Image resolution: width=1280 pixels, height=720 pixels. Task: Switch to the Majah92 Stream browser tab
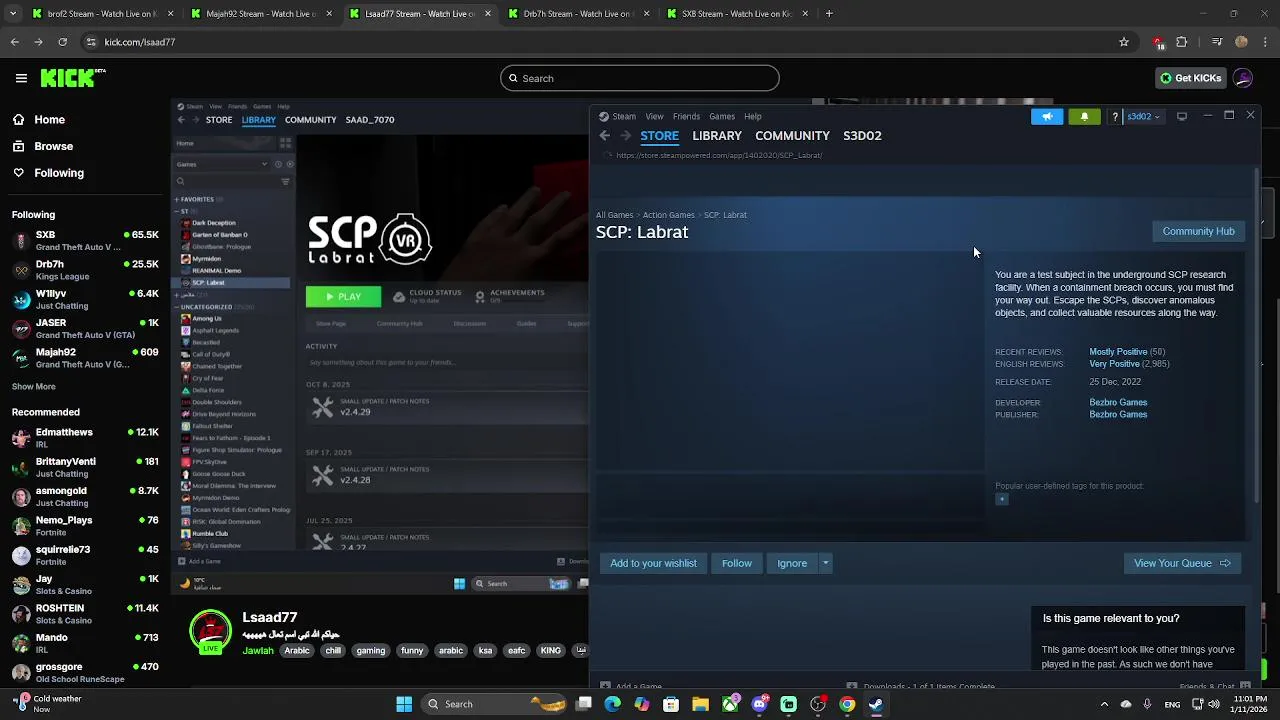click(x=260, y=14)
